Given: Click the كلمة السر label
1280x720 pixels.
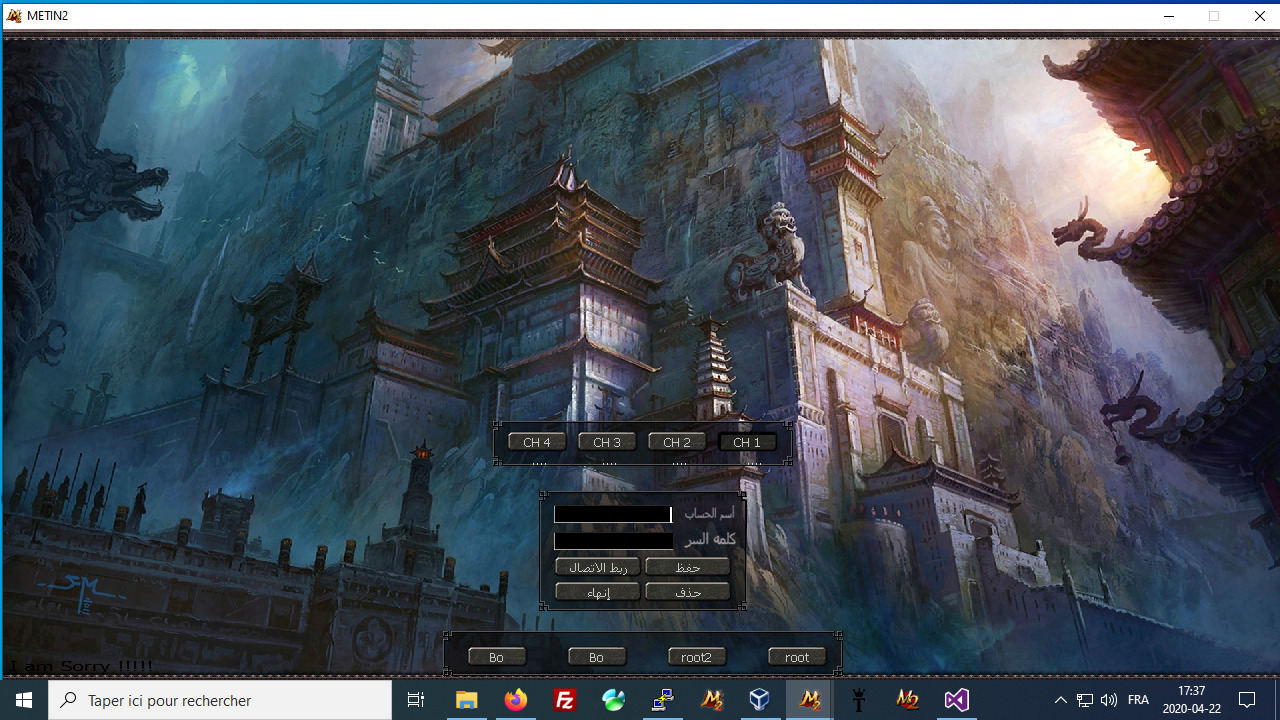Looking at the screenshot, I should click(x=710, y=540).
